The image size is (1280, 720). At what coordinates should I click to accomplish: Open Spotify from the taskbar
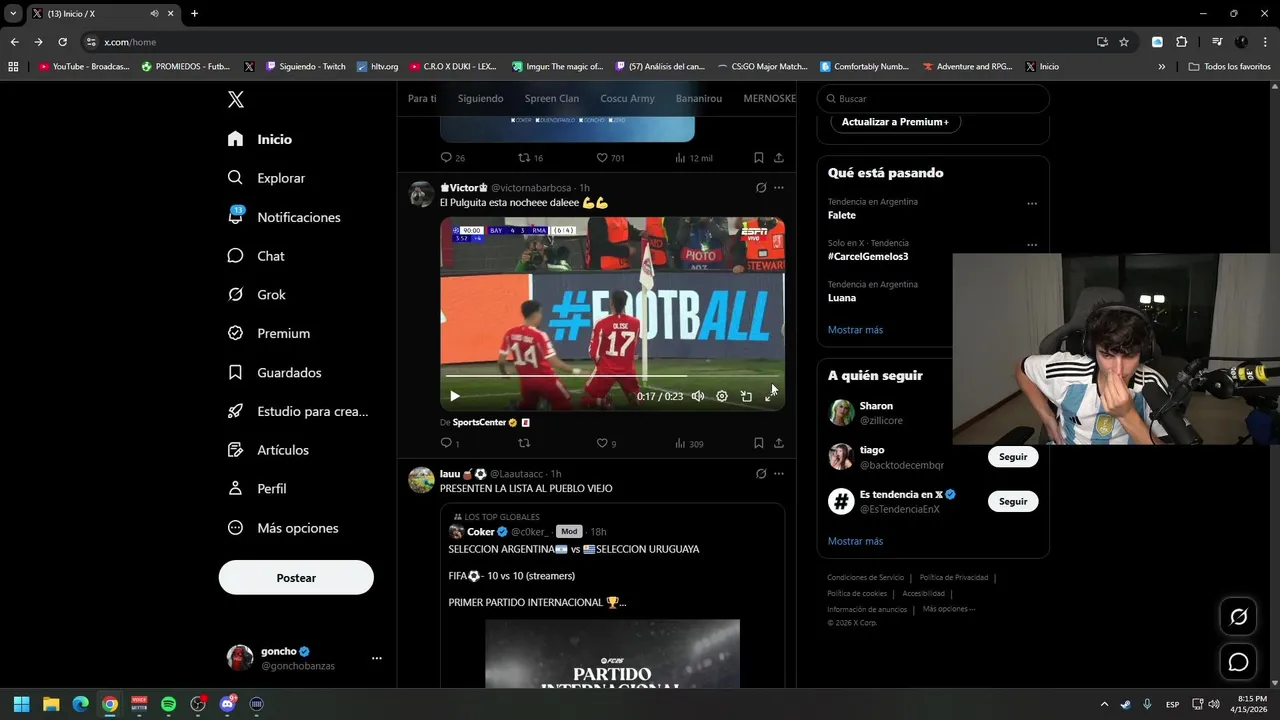coord(168,704)
